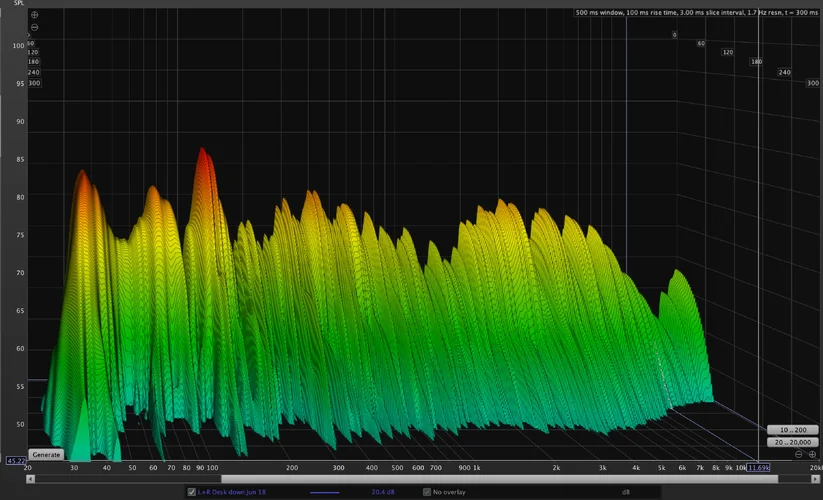
Task: Click the SPL axis label
Action: pos(18,4)
